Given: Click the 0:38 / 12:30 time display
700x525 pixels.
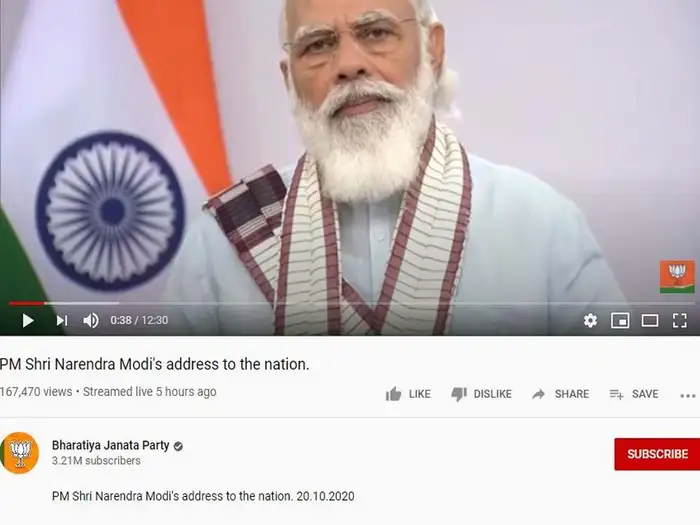Looking at the screenshot, I should (139, 320).
